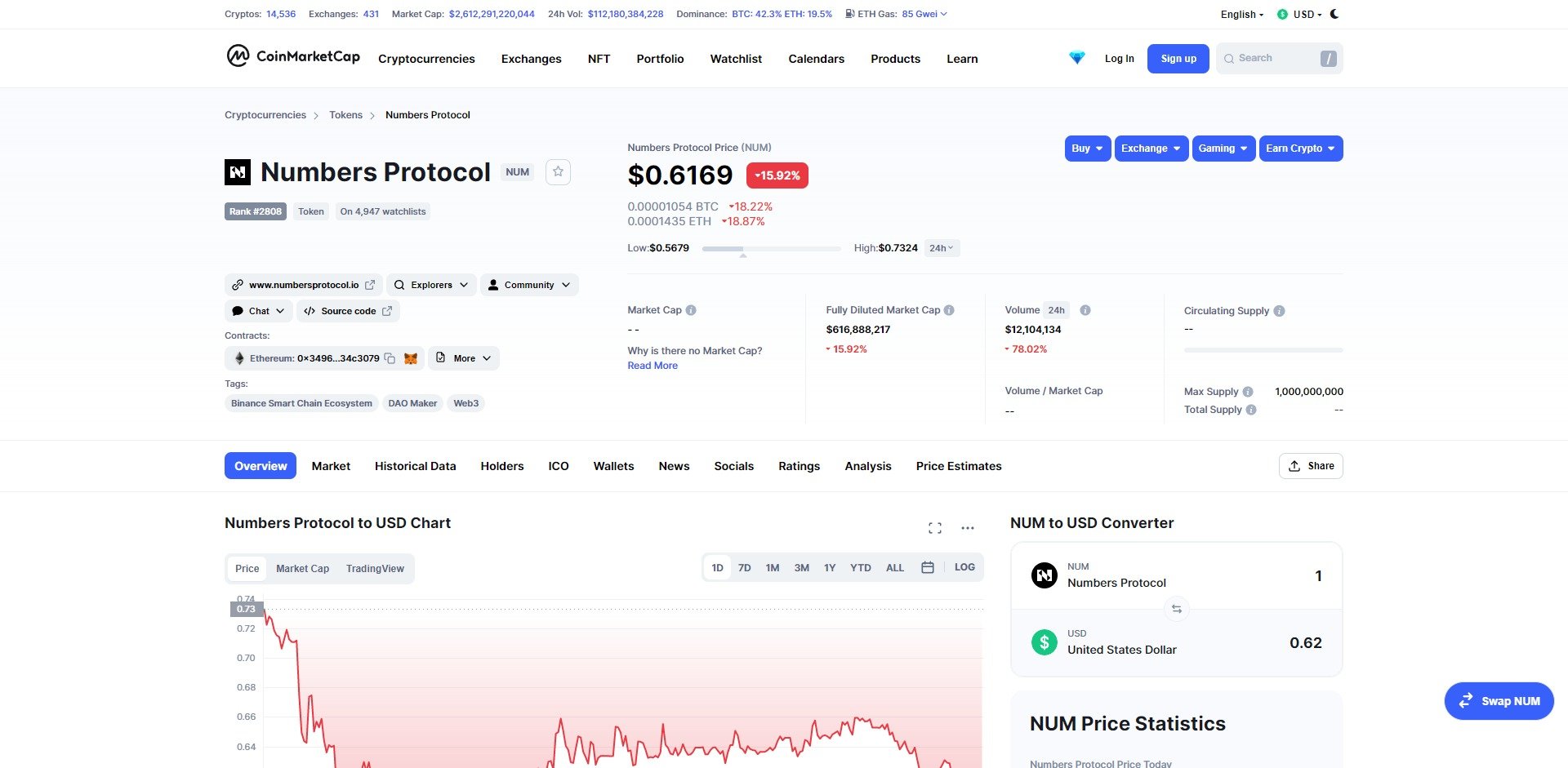Open Exchange dropdown button
This screenshot has width=1568, height=768.
[1151, 149]
